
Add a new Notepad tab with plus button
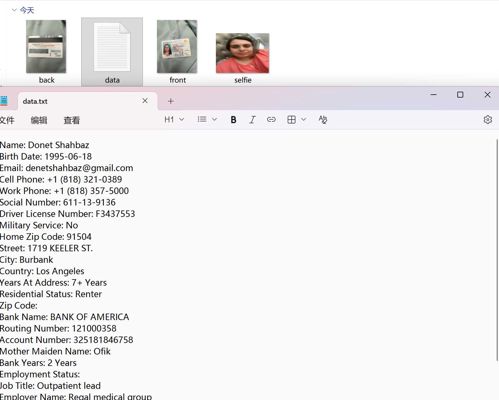[x=171, y=101]
